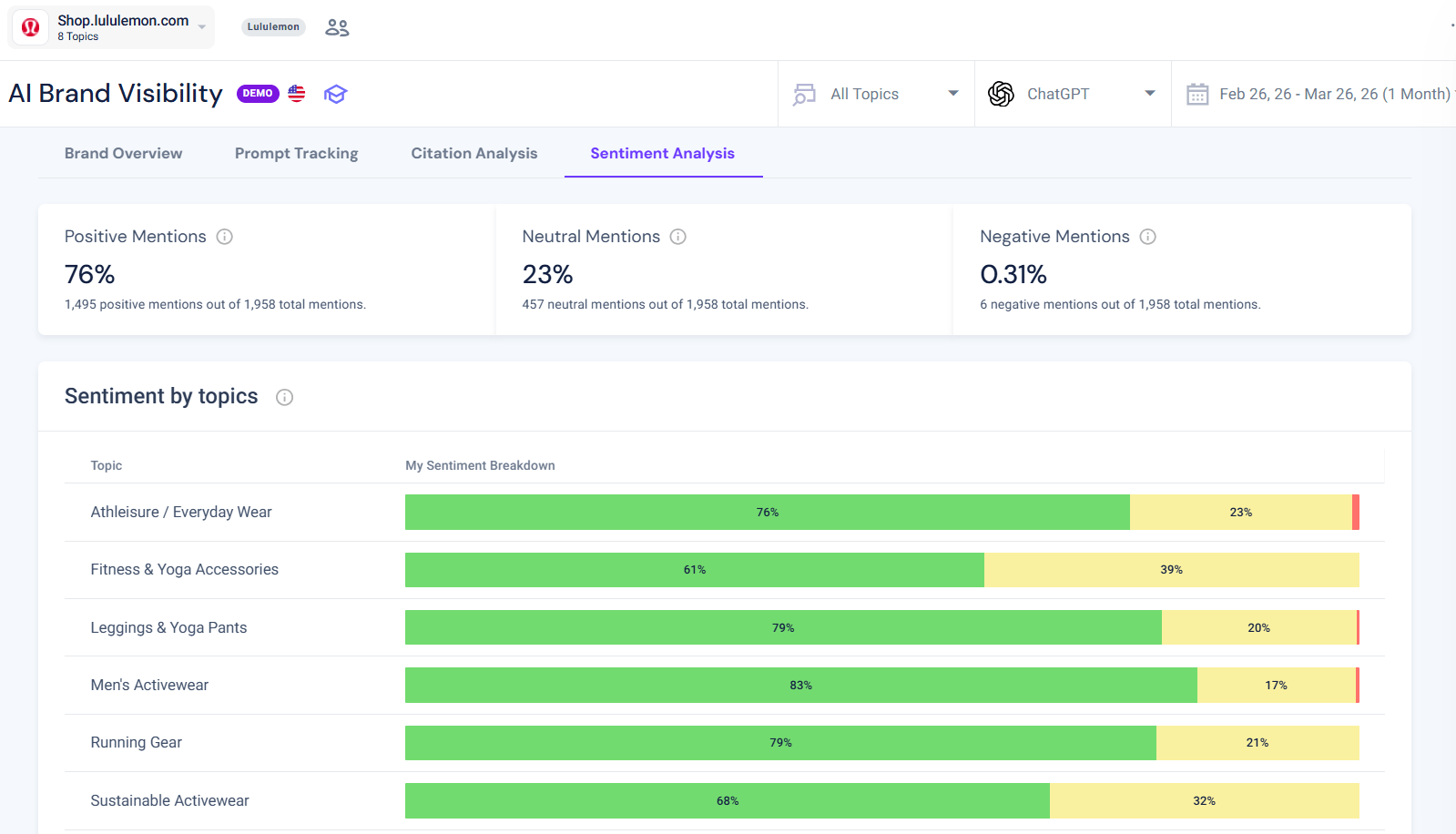Image resolution: width=1456 pixels, height=834 pixels.
Task: Click '6 negative mentions' description text
Action: coord(1120,304)
